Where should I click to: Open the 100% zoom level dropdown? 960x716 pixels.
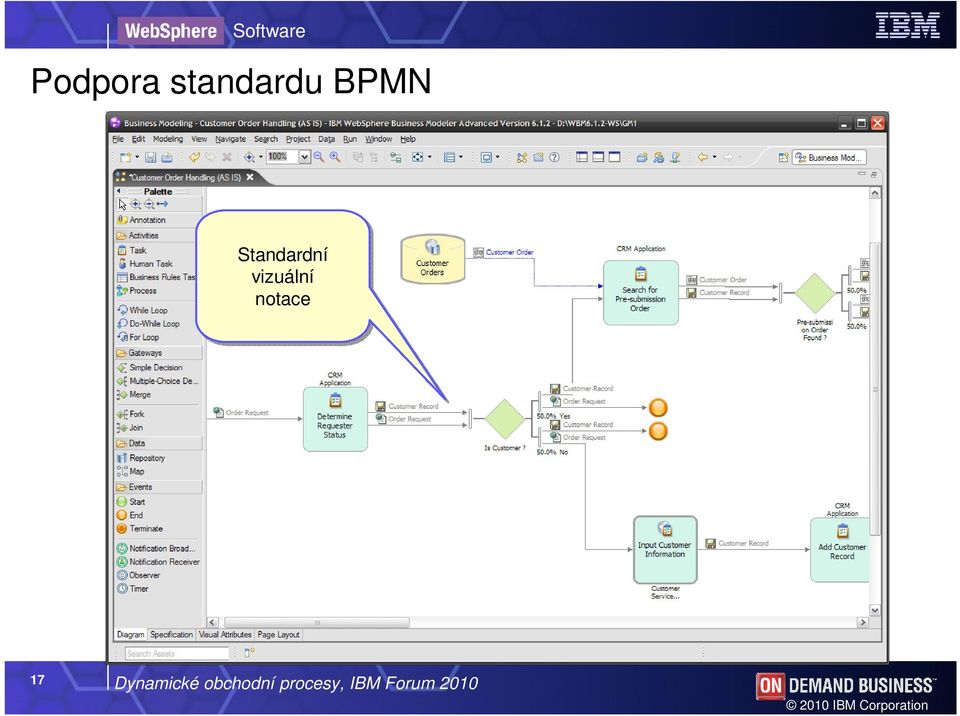click(x=304, y=157)
